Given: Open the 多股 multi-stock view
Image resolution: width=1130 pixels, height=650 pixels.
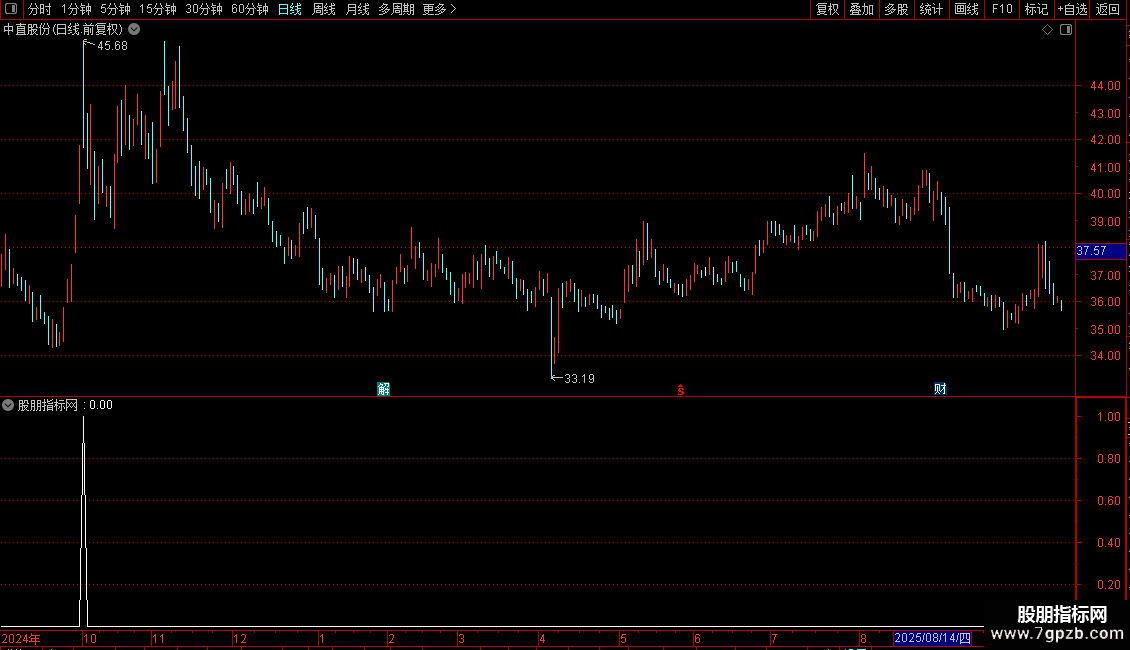Looking at the screenshot, I should pyautogui.click(x=896, y=9).
